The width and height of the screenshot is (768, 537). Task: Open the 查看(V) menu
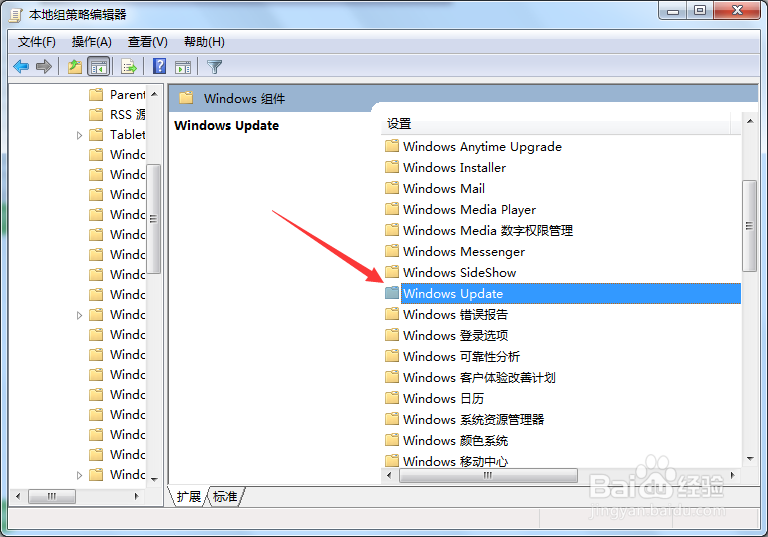147,42
